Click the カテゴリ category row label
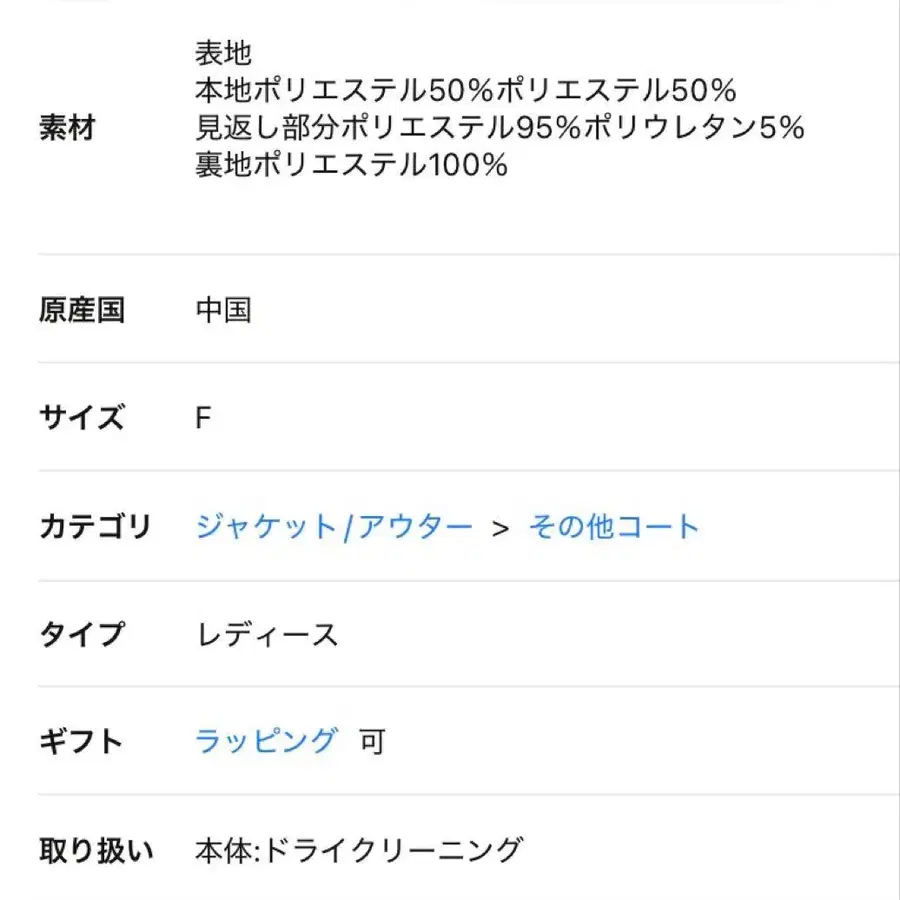The height and width of the screenshot is (900, 900). click(97, 524)
